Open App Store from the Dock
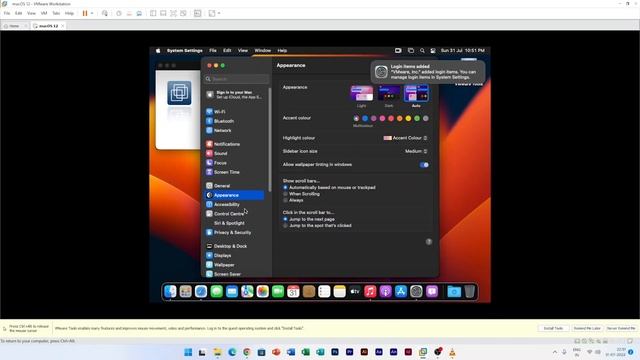Screen dimensions: 640x360 coord(401,291)
